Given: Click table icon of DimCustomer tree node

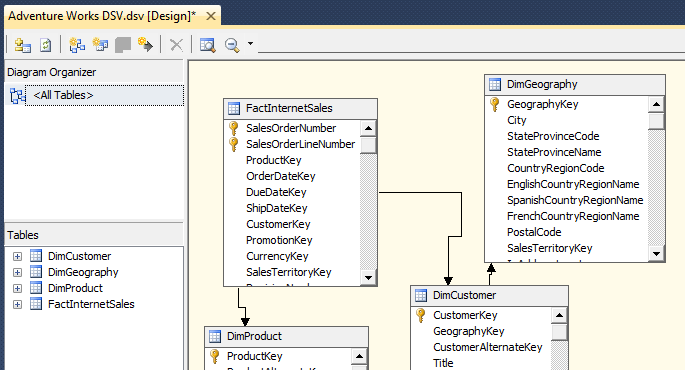Looking at the screenshot, I should 36,256.
